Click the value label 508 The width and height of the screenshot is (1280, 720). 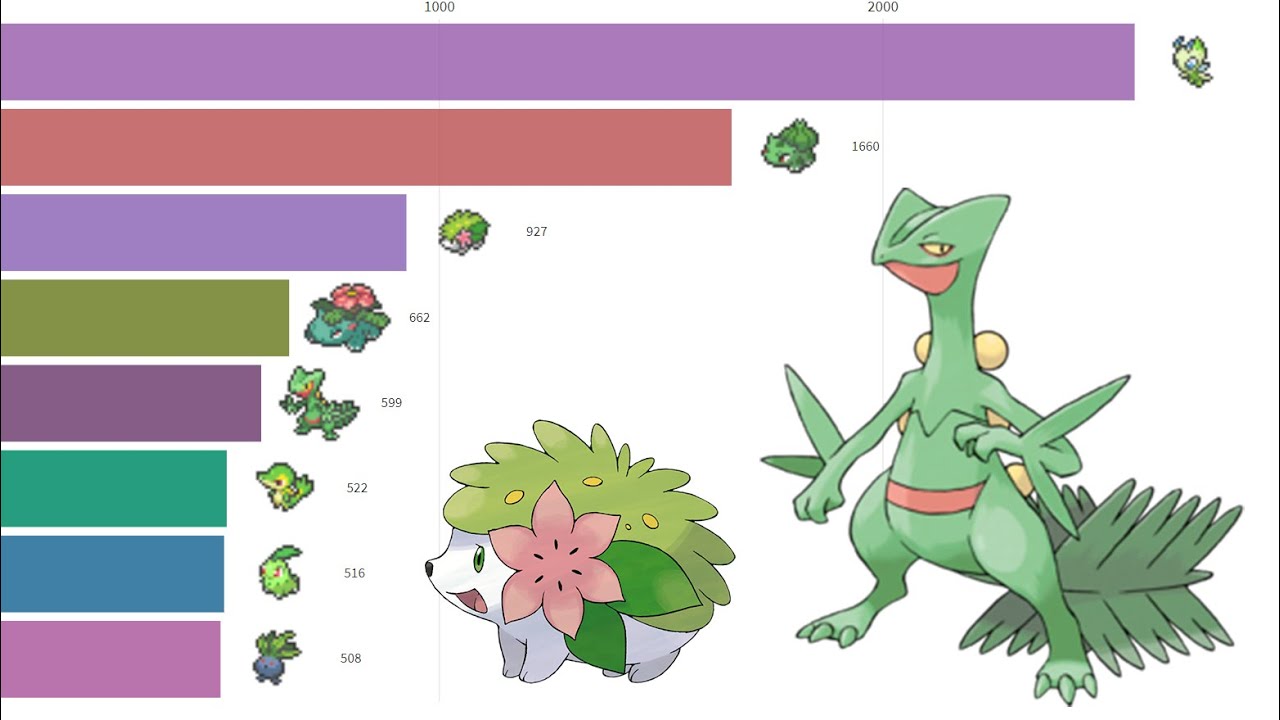tap(350, 659)
